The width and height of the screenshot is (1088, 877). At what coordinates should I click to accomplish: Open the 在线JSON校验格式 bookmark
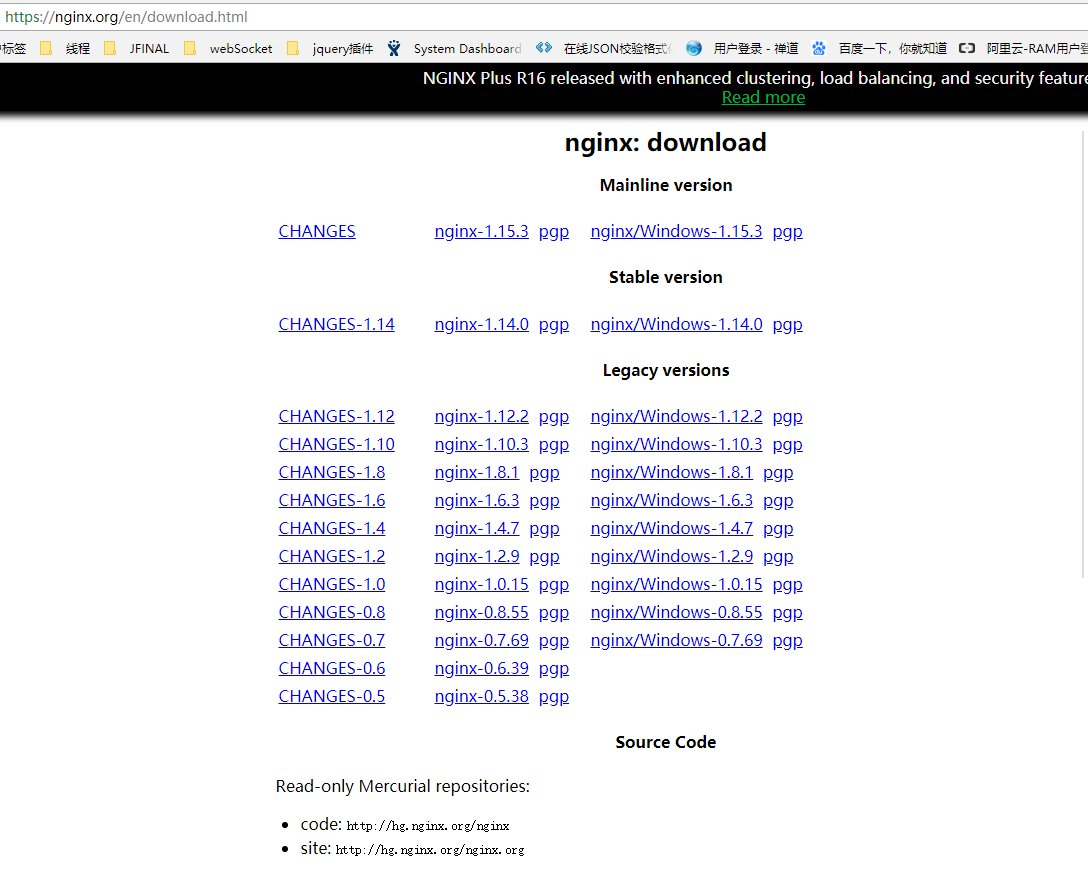(604, 49)
